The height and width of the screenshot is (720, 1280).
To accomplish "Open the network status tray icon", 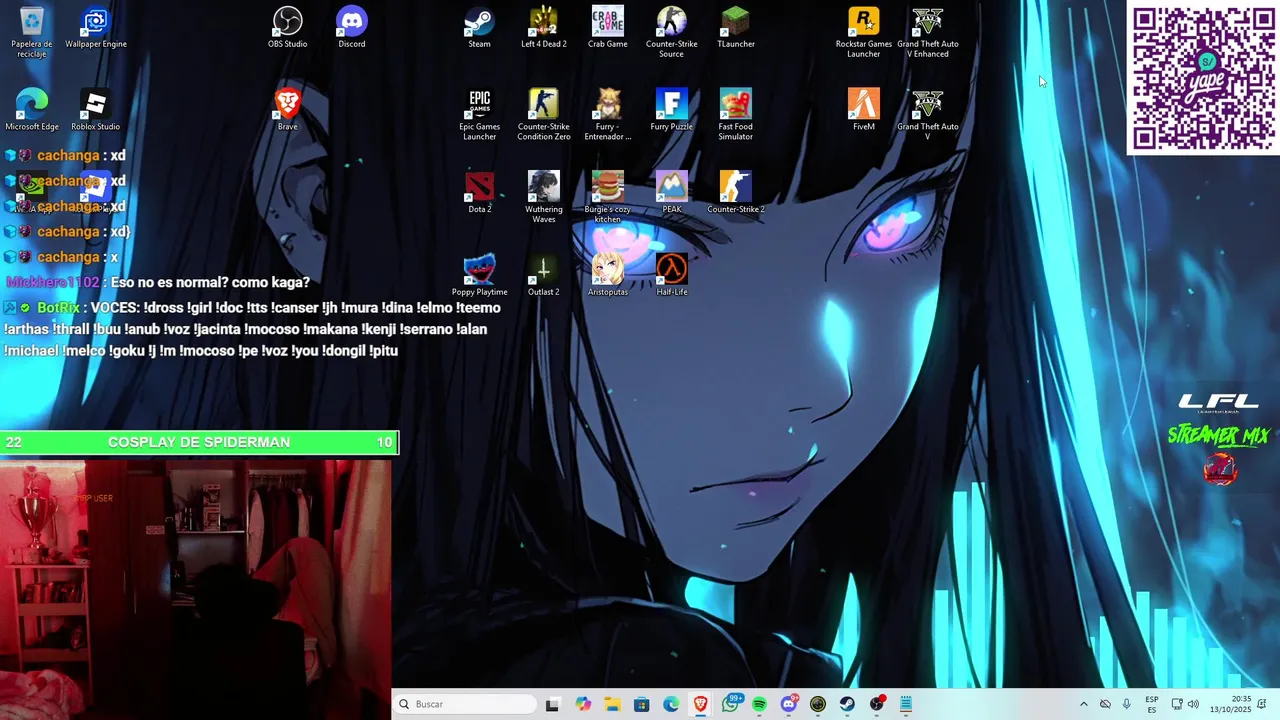I will pos(1177,704).
